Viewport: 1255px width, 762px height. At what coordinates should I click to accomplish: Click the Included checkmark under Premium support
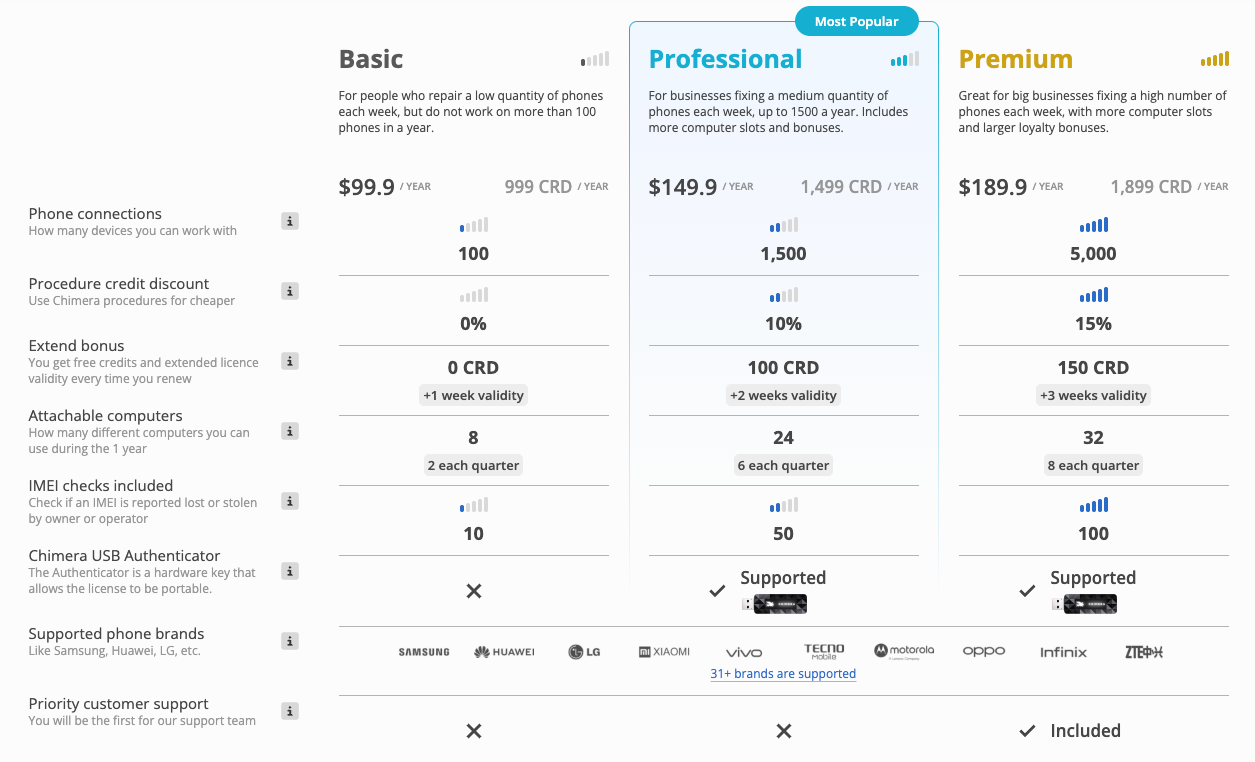click(x=1027, y=731)
